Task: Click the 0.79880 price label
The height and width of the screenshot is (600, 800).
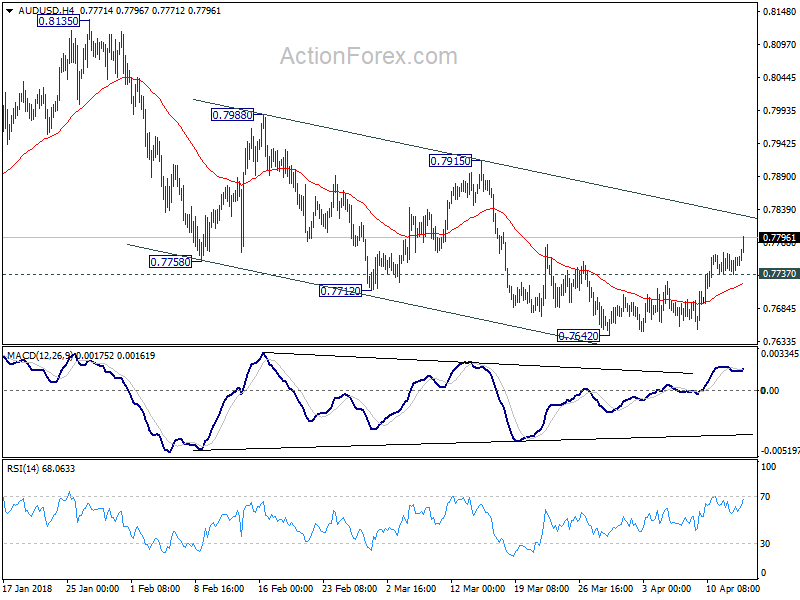Action: 233,115
